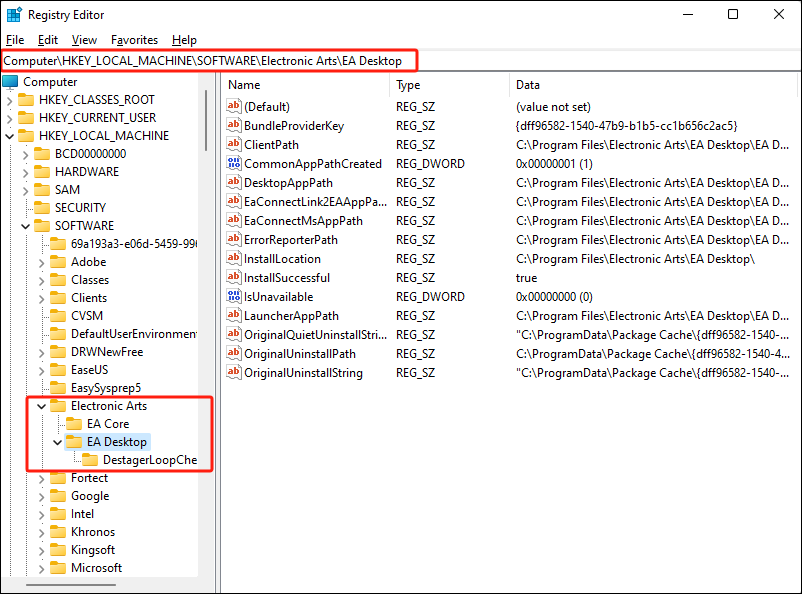
Task: Select the DefaultUserEnvironment tree key
Action: point(134,334)
